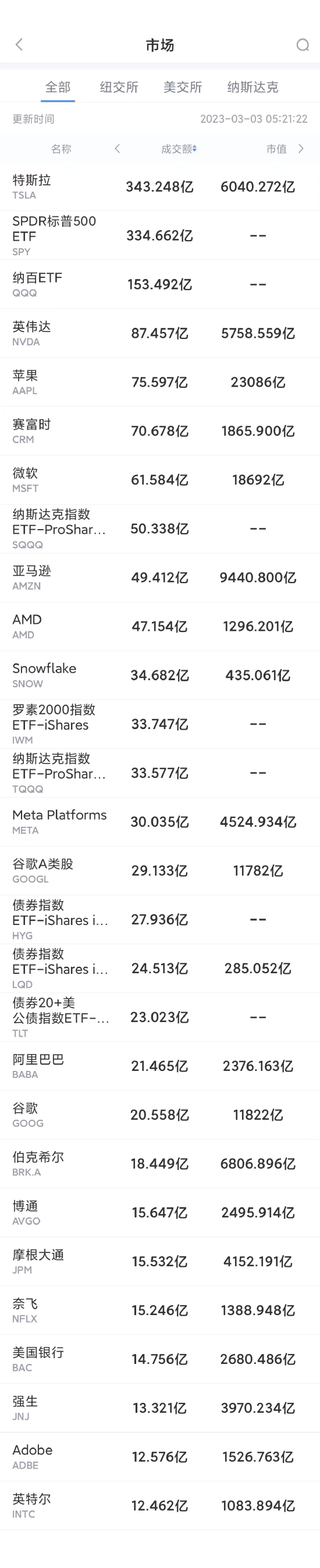Toggle the 成交额 sort arrows
This screenshot has height=1568, width=320.
[x=194, y=149]
